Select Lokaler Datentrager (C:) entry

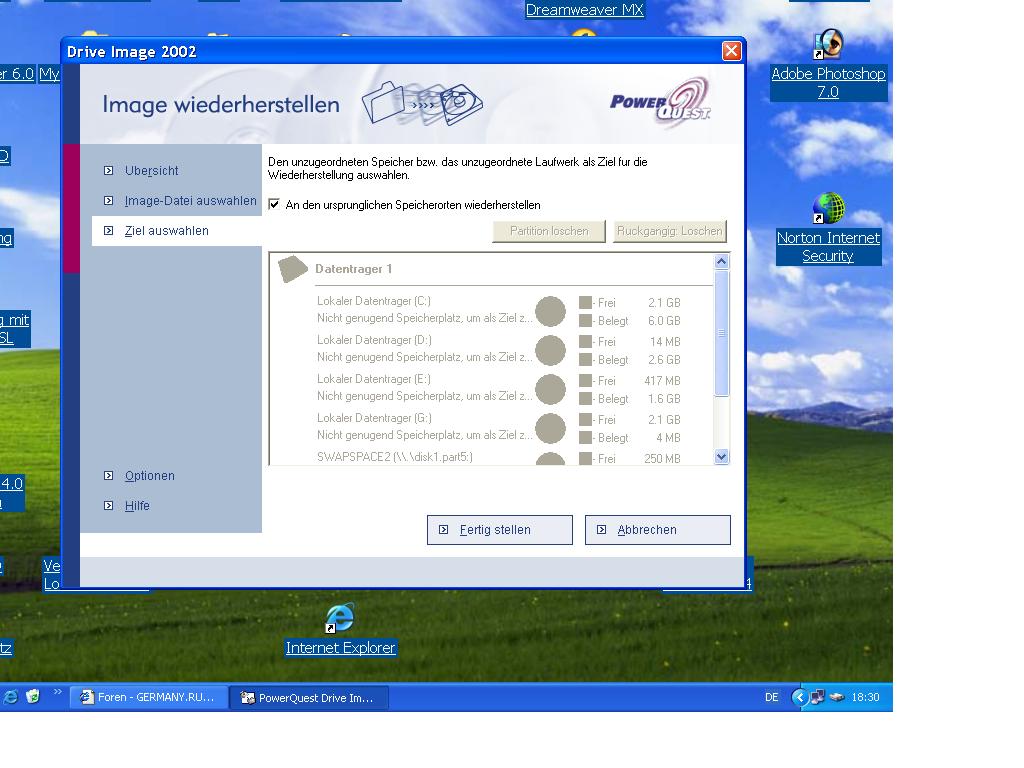coord(374,301)
